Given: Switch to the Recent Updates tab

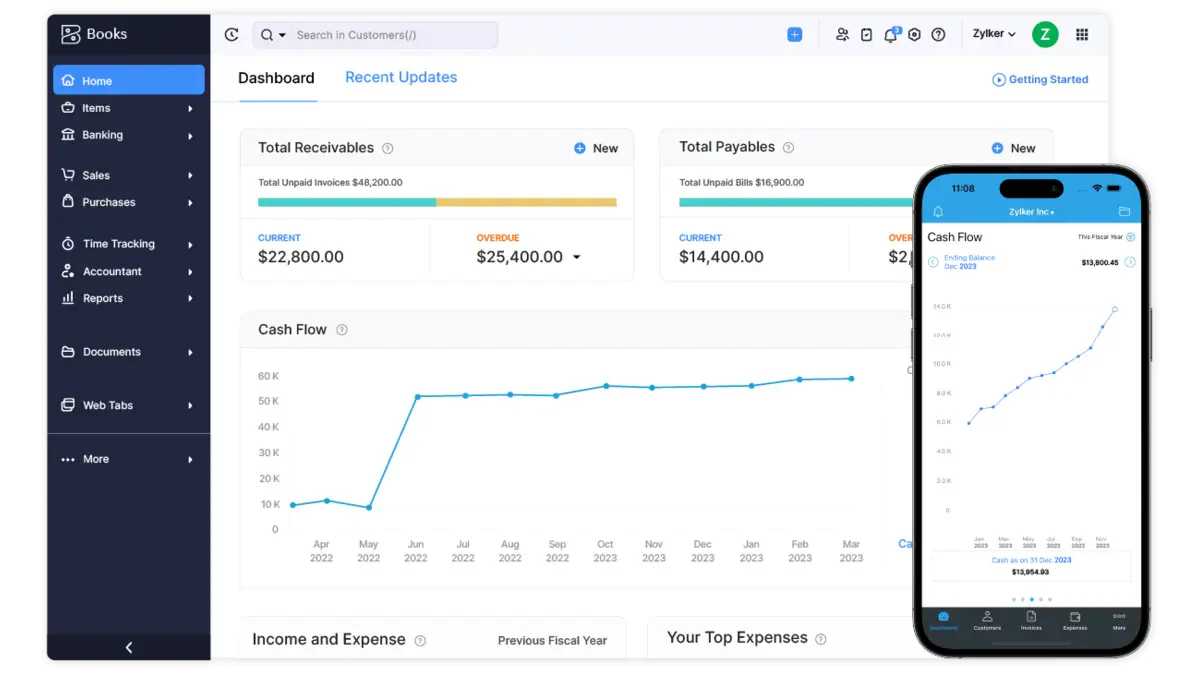Looking at the screenshot, I should (401, 77).
